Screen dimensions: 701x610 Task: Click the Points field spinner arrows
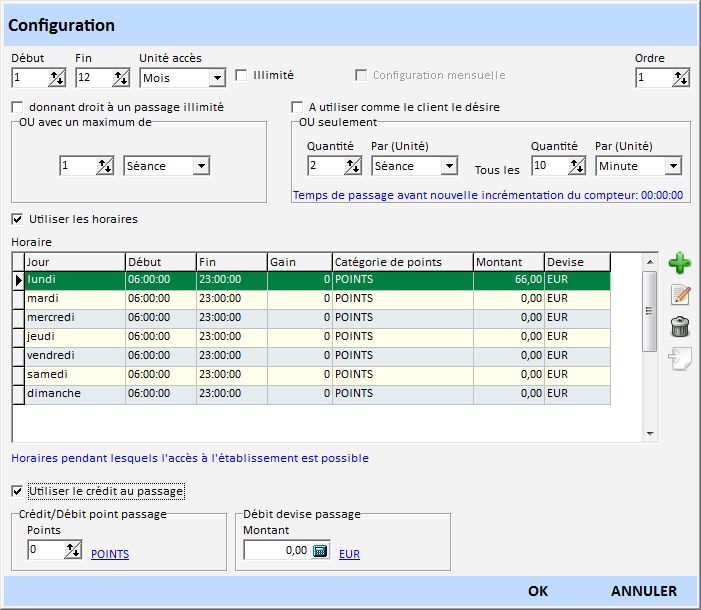pyautogui.click(x=73, y=550)
